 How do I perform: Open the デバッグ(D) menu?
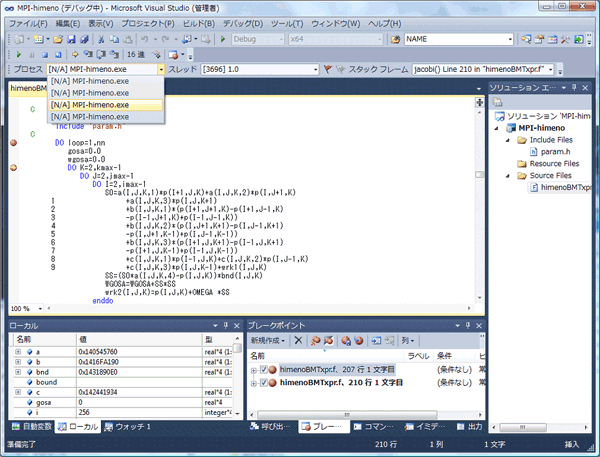243,24
